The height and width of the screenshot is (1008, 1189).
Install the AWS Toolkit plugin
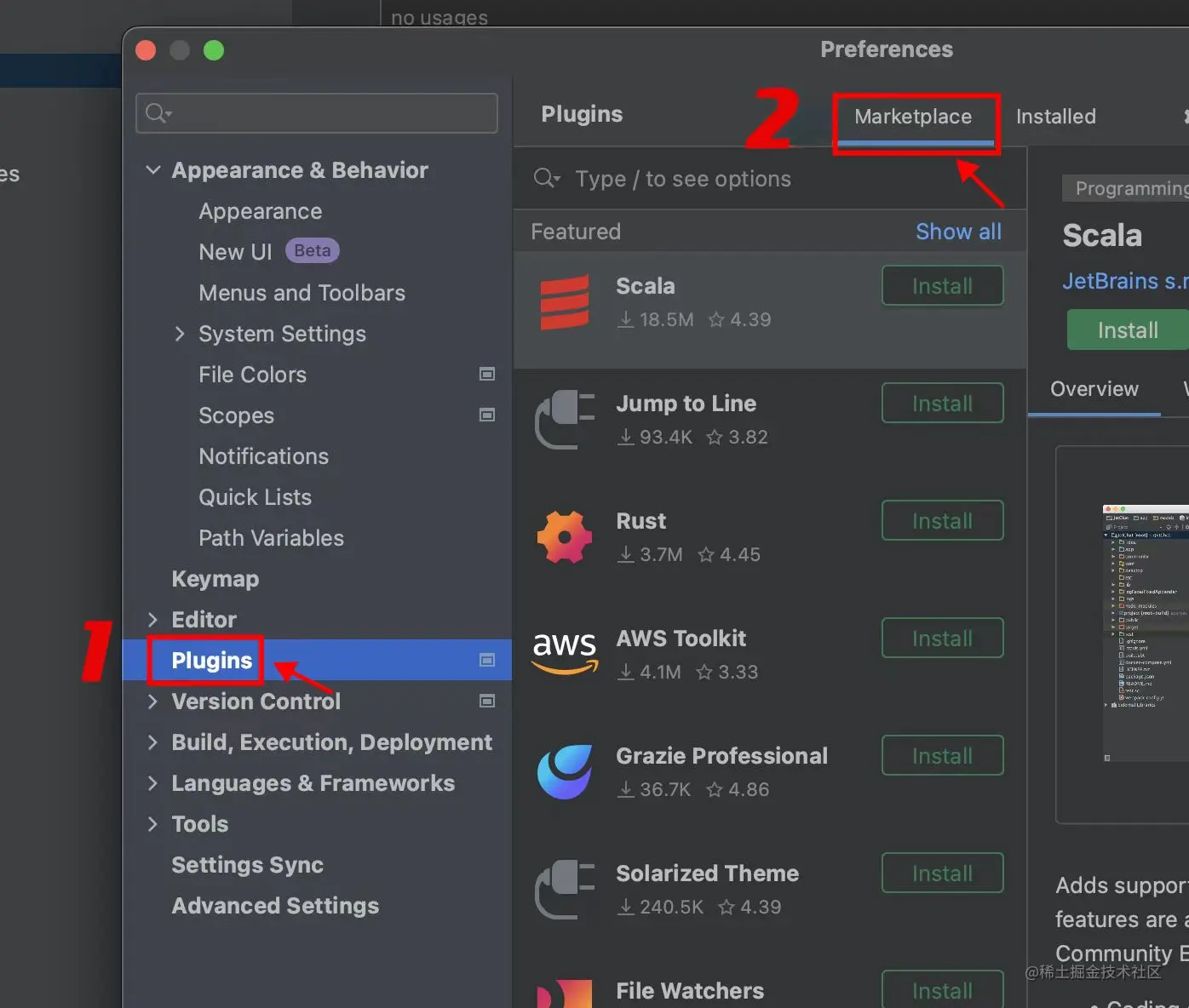tap(942, 639)
